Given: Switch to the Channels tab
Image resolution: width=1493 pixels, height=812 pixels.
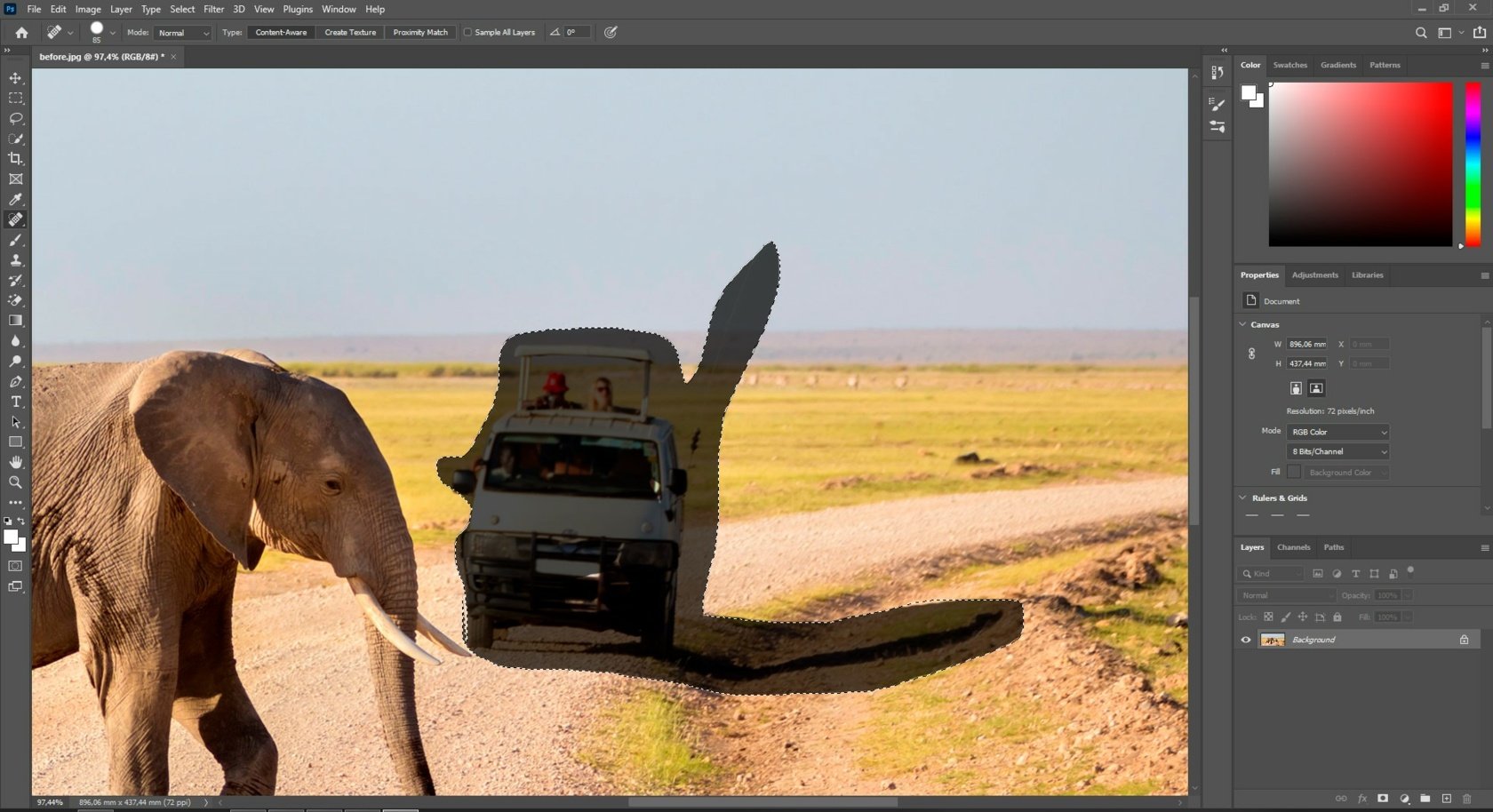Looking at the screenshot, I should click(x=1293, y=547).
